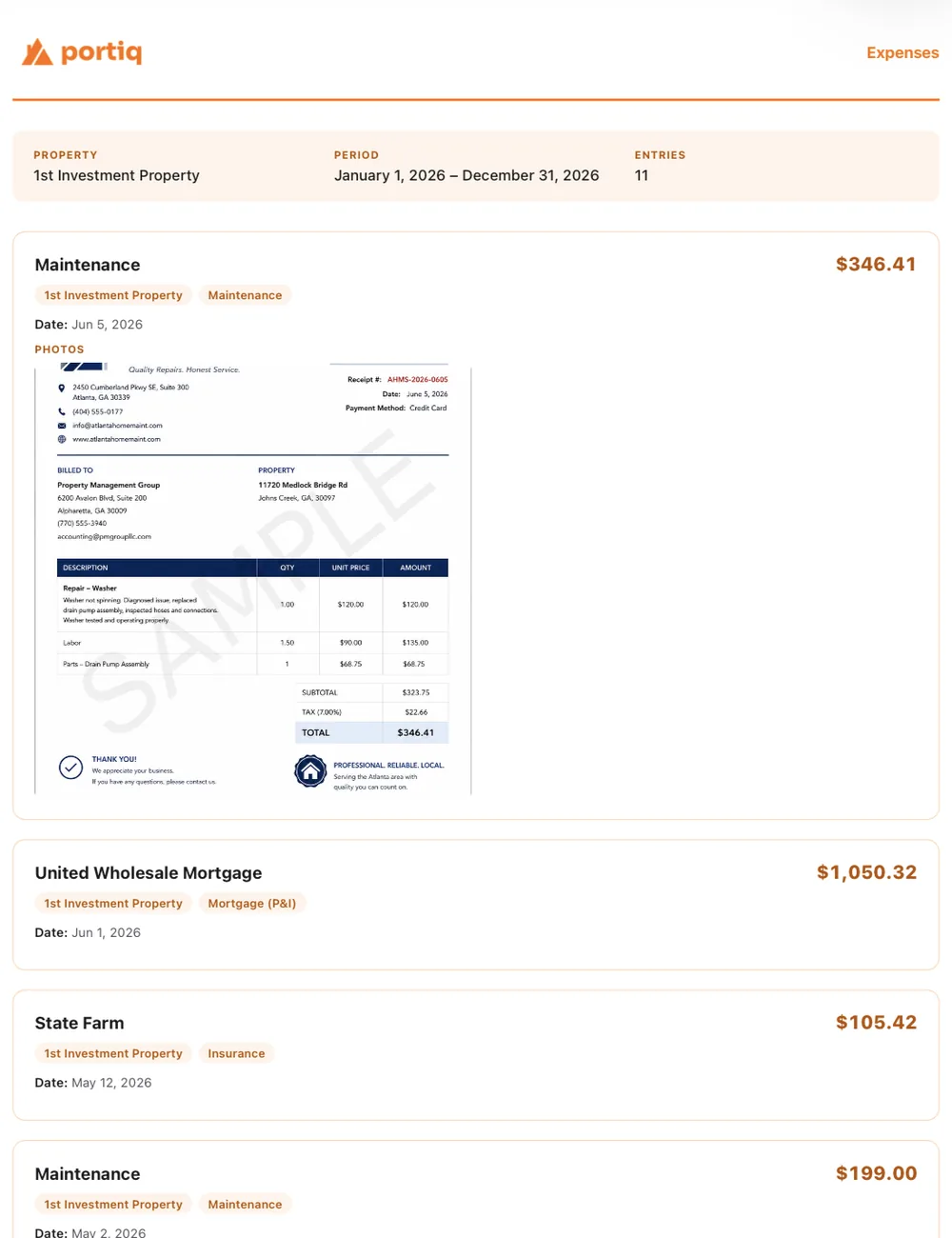This screenshot has height=1238, width=952.
Task: Select the State Farm entry title
Action: (80, 1023)
